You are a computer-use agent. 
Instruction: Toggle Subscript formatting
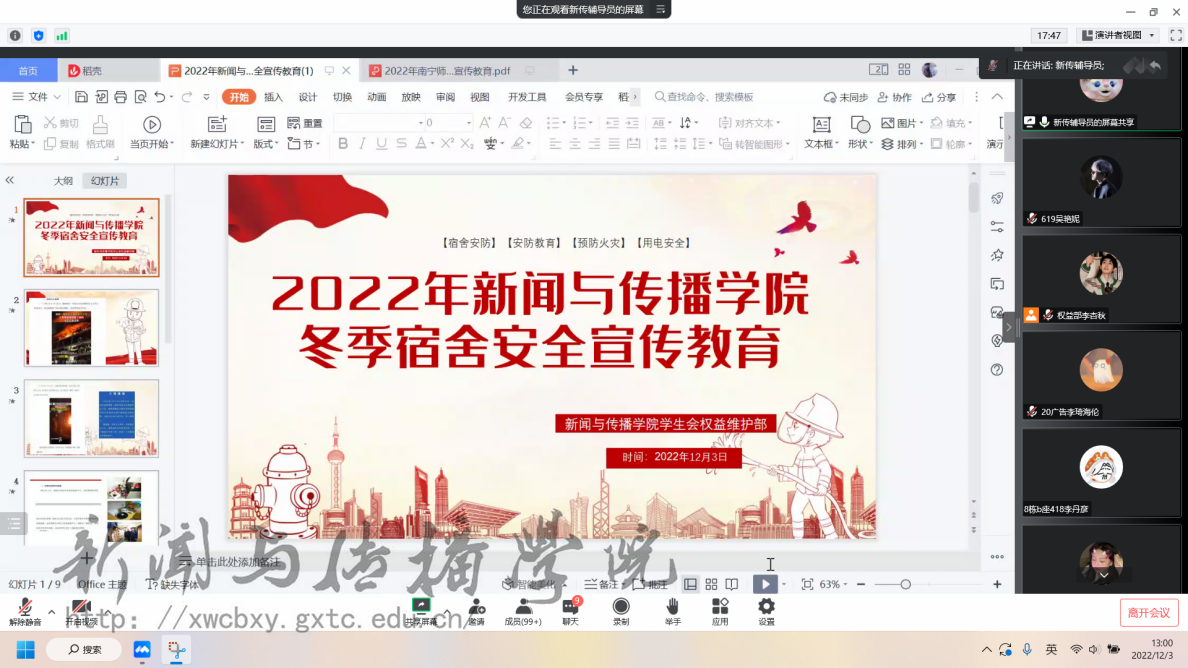[x=467, y=143]
